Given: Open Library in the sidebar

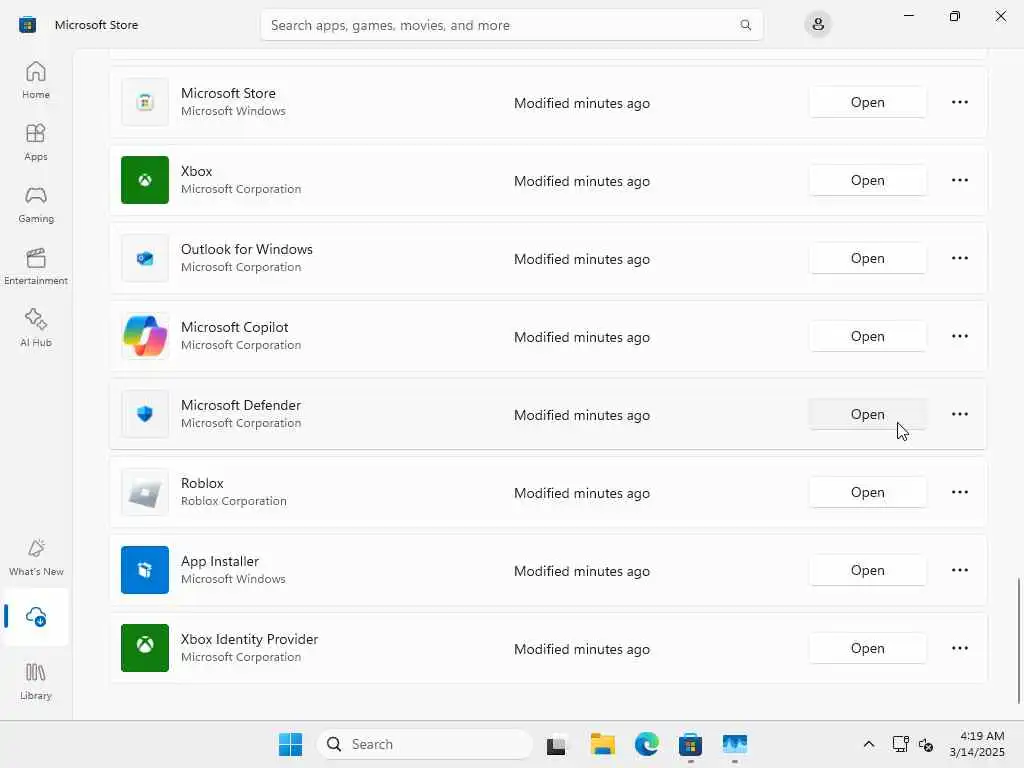Looking at the screenshot, I should pos(36,681).
